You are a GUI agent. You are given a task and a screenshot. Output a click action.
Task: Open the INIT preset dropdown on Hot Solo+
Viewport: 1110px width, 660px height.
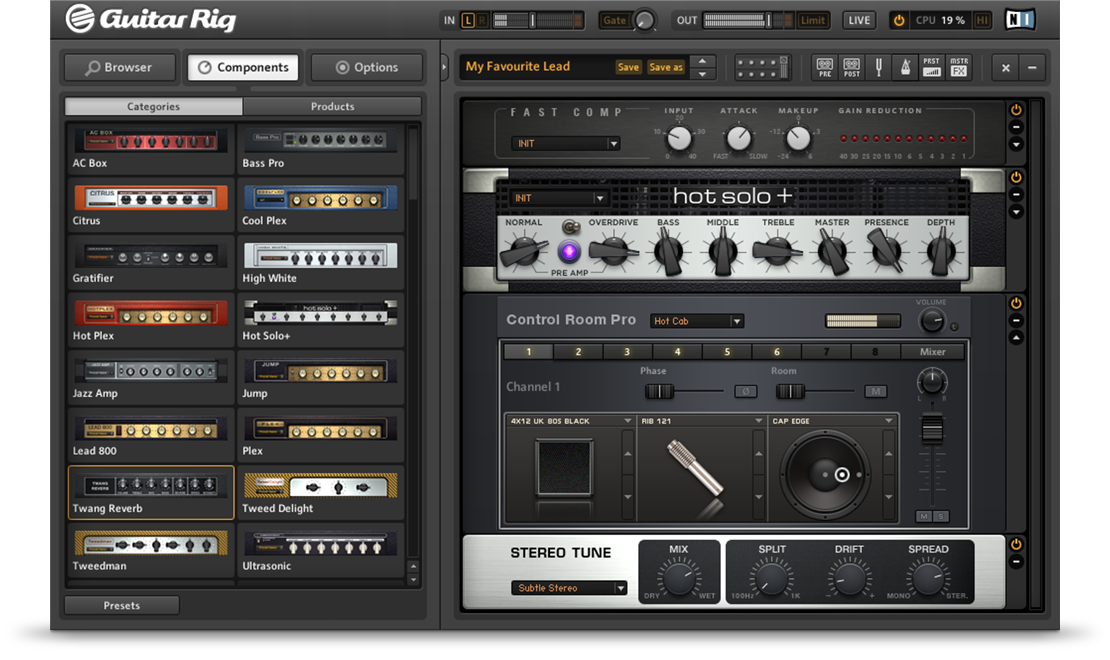point(558,198)
